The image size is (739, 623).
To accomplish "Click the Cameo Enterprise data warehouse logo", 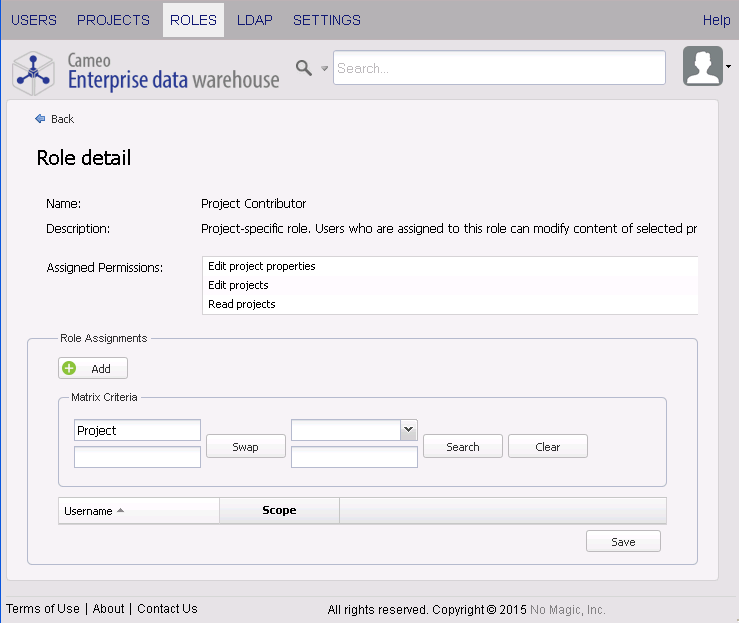I will [146, 70].
